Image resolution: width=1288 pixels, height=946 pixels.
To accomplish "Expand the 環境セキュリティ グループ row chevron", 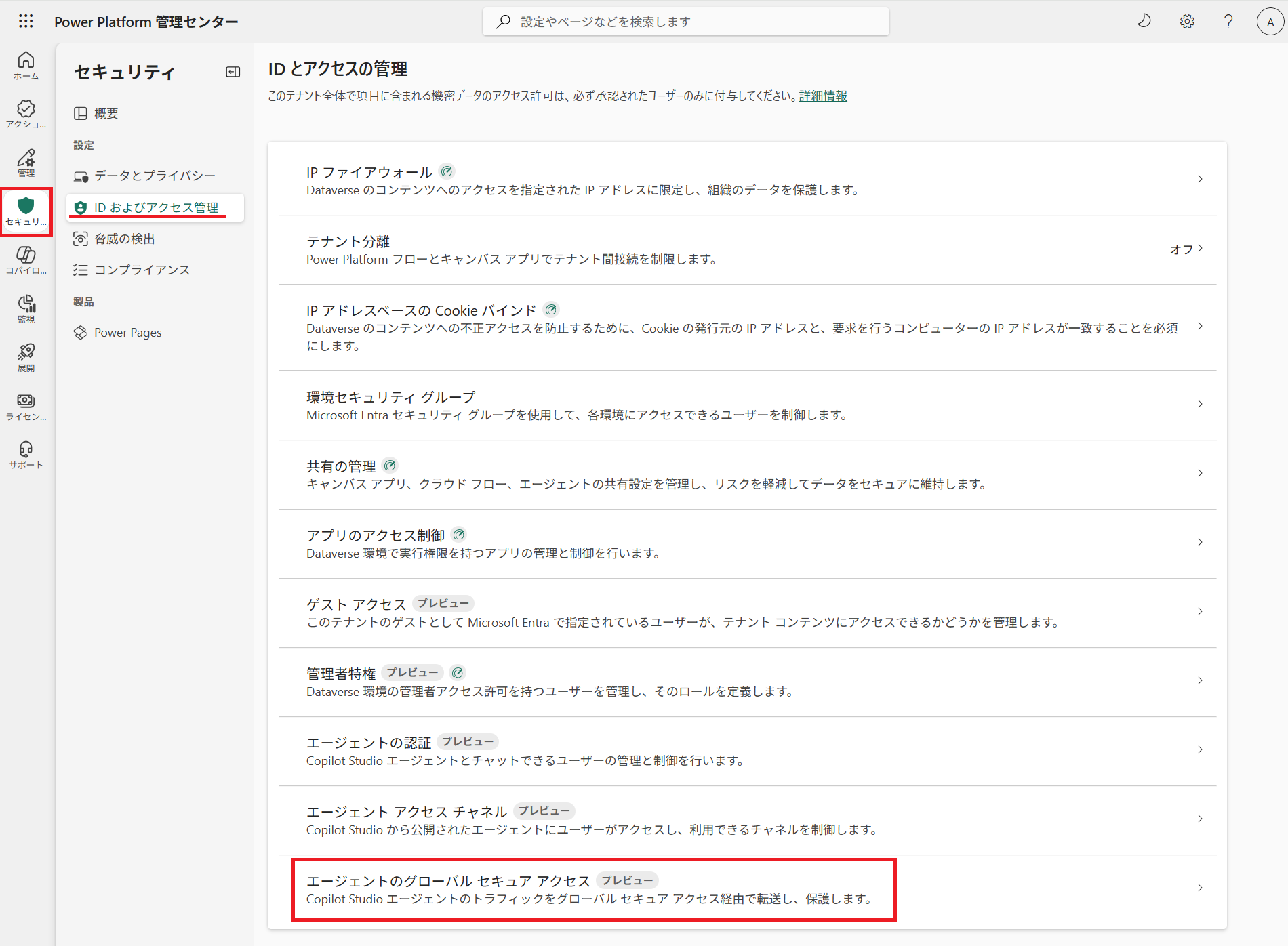I will (x=1200, y=404).
